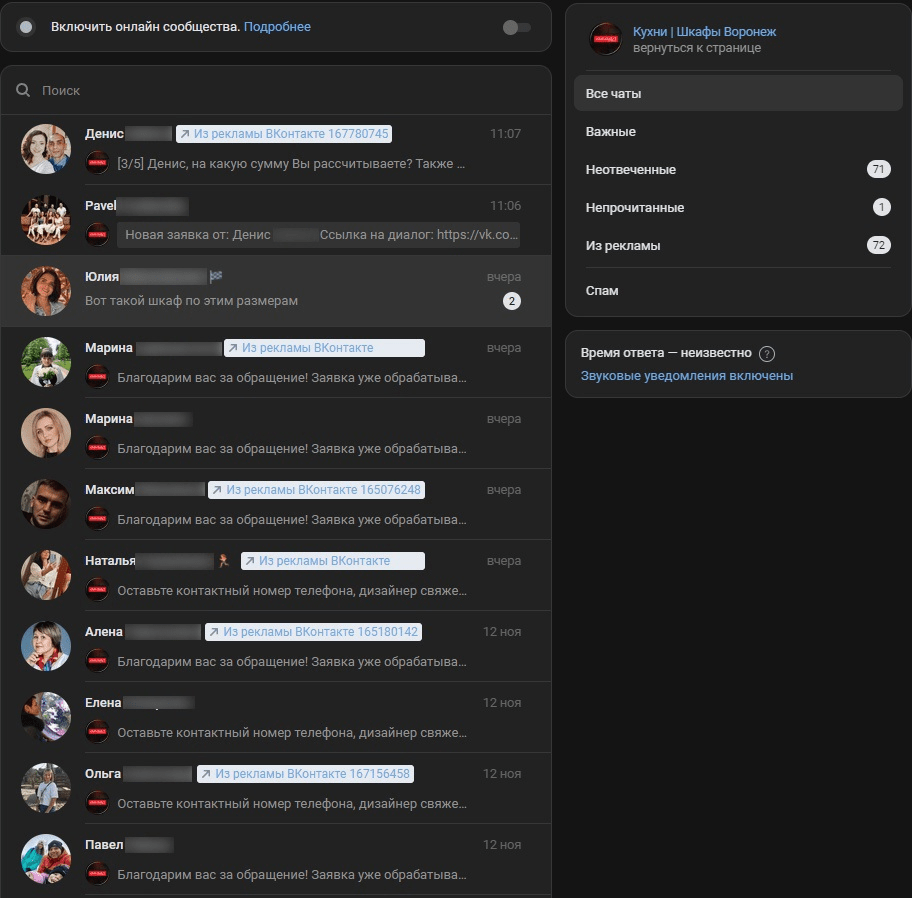This screenshot has width=912, height=898.
Task: Click sender logo in Pavel message preview
Action: coord(98,234)
